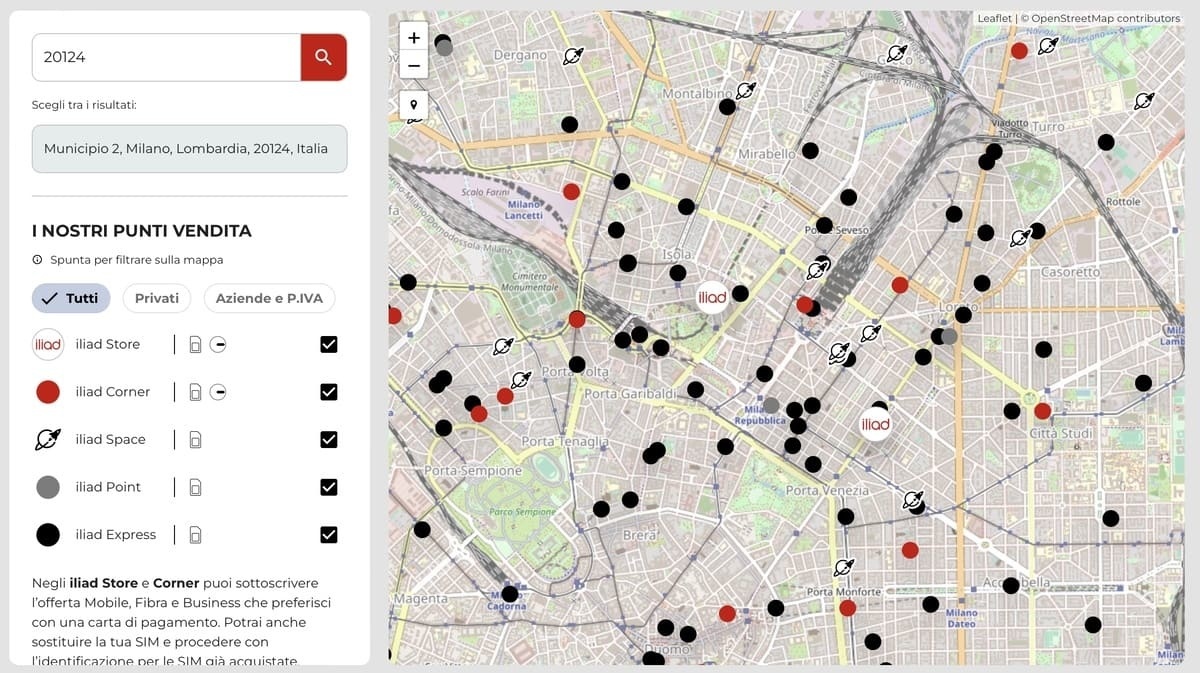Click the fibra icon in iliad Corner row

218,392
